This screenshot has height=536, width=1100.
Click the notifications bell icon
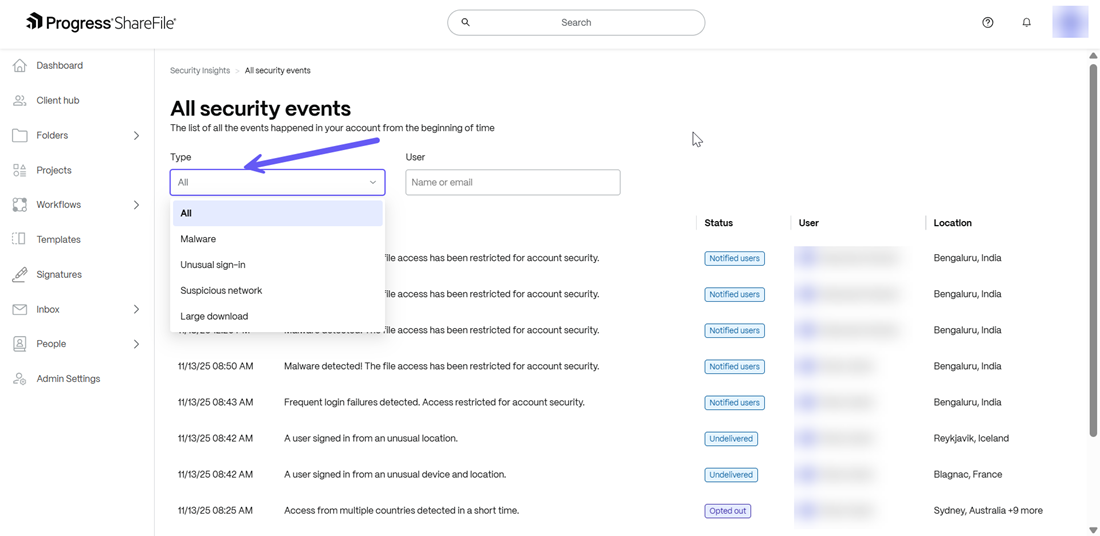(1026, 22)
